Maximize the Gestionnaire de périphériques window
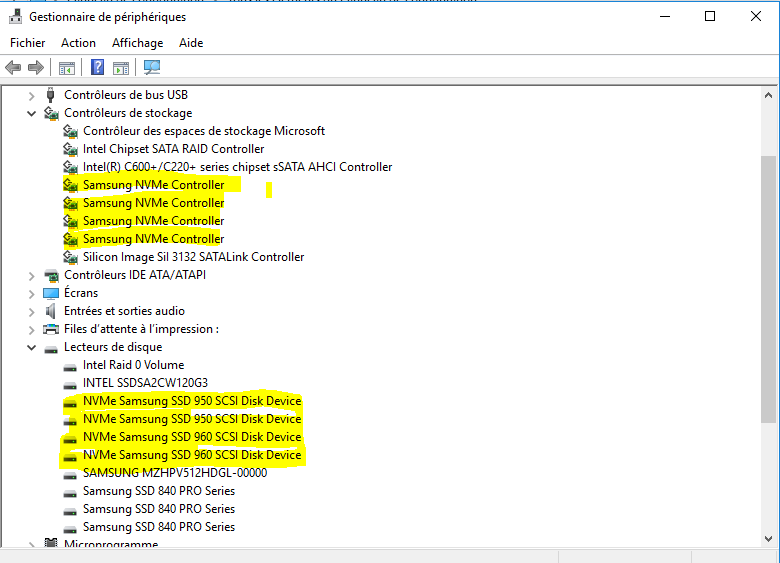The width and height of the screenshot is (780, 563). (x=710, y=16)
